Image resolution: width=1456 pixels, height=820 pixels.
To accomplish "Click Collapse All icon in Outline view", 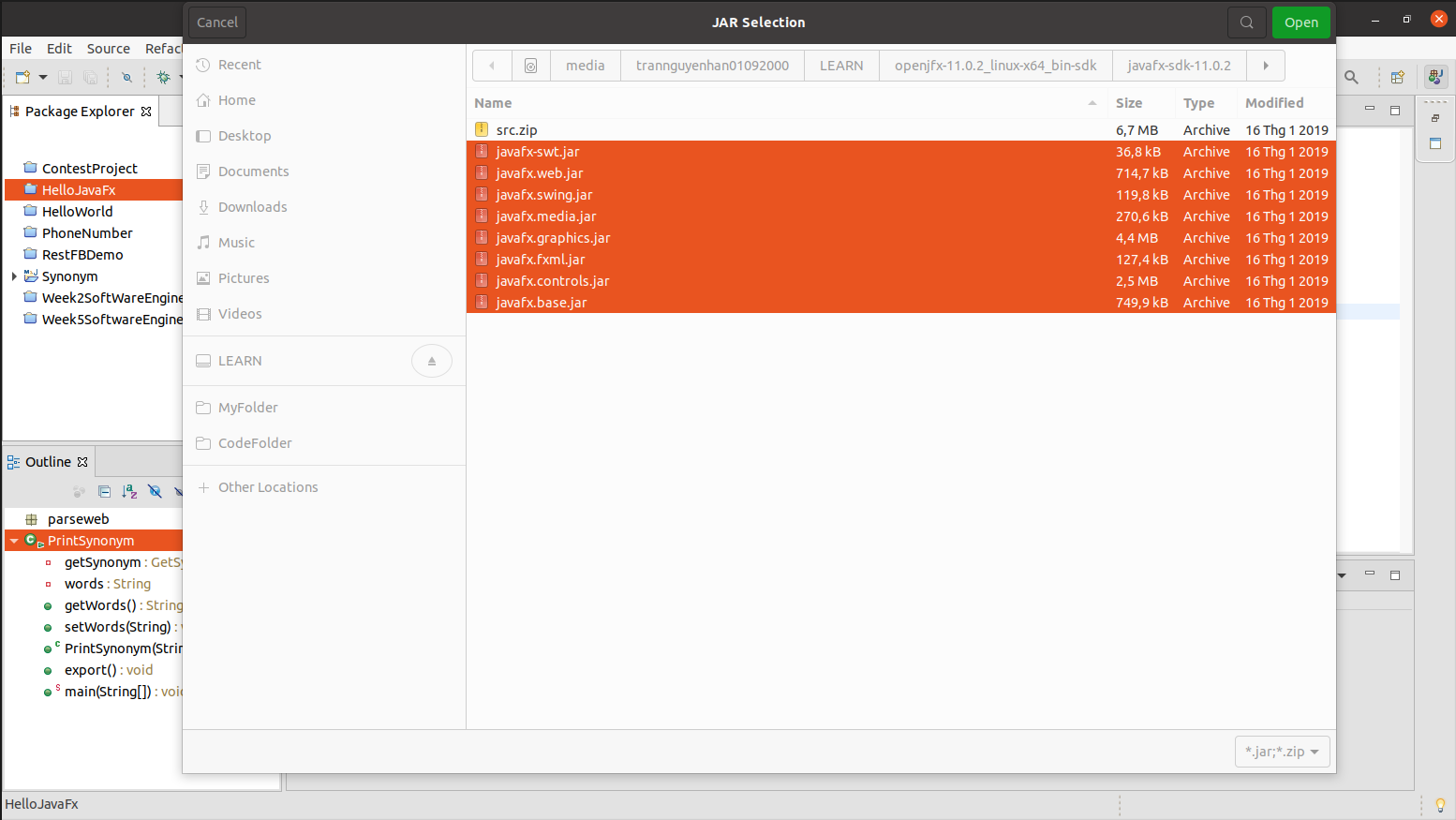I will (105, 490).
